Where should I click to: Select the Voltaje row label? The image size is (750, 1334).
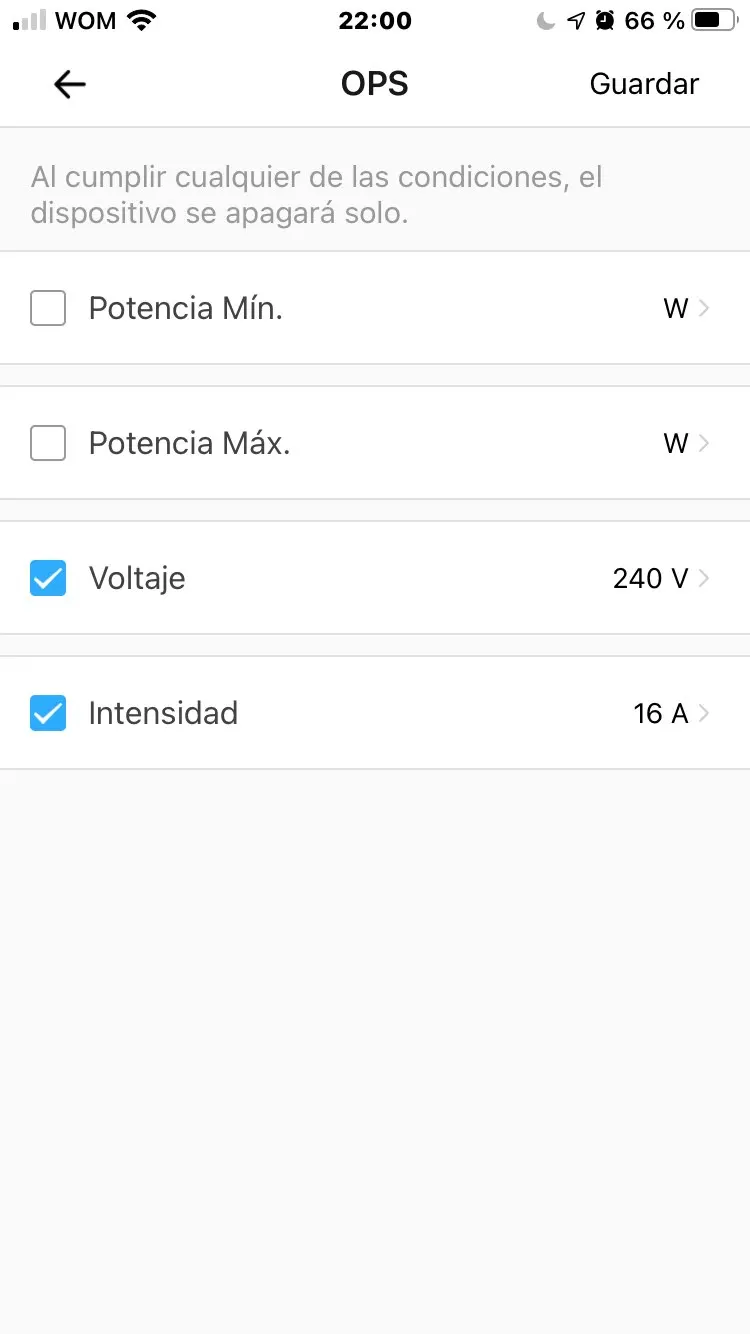(137, 578)
